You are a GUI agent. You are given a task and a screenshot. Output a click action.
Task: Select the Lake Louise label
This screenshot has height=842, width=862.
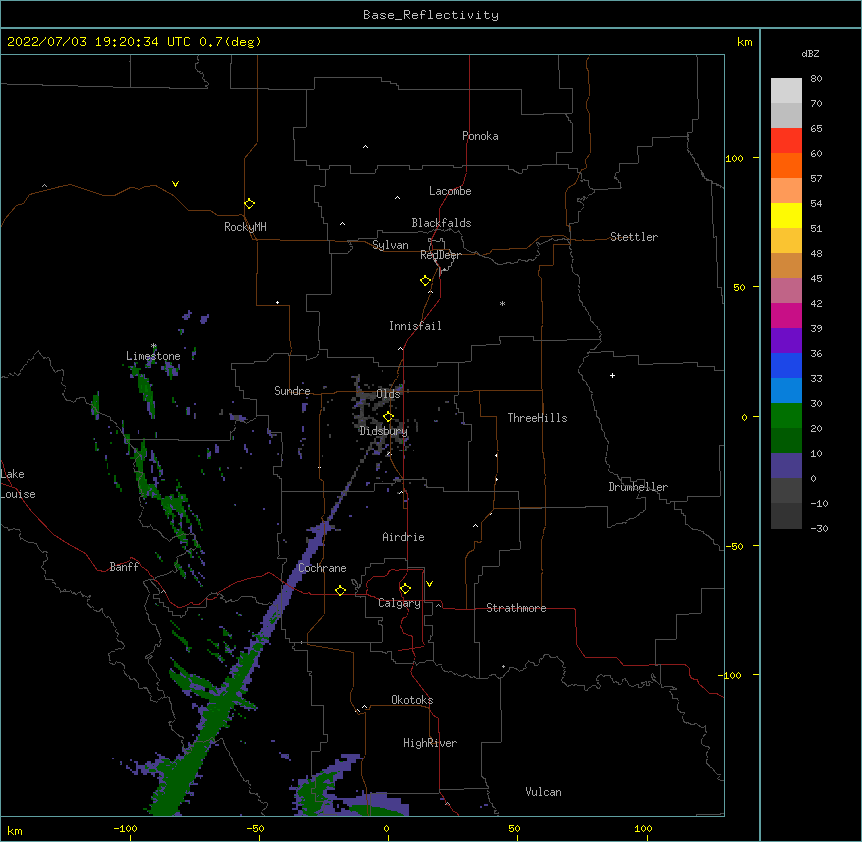click(x=18, y=484)
